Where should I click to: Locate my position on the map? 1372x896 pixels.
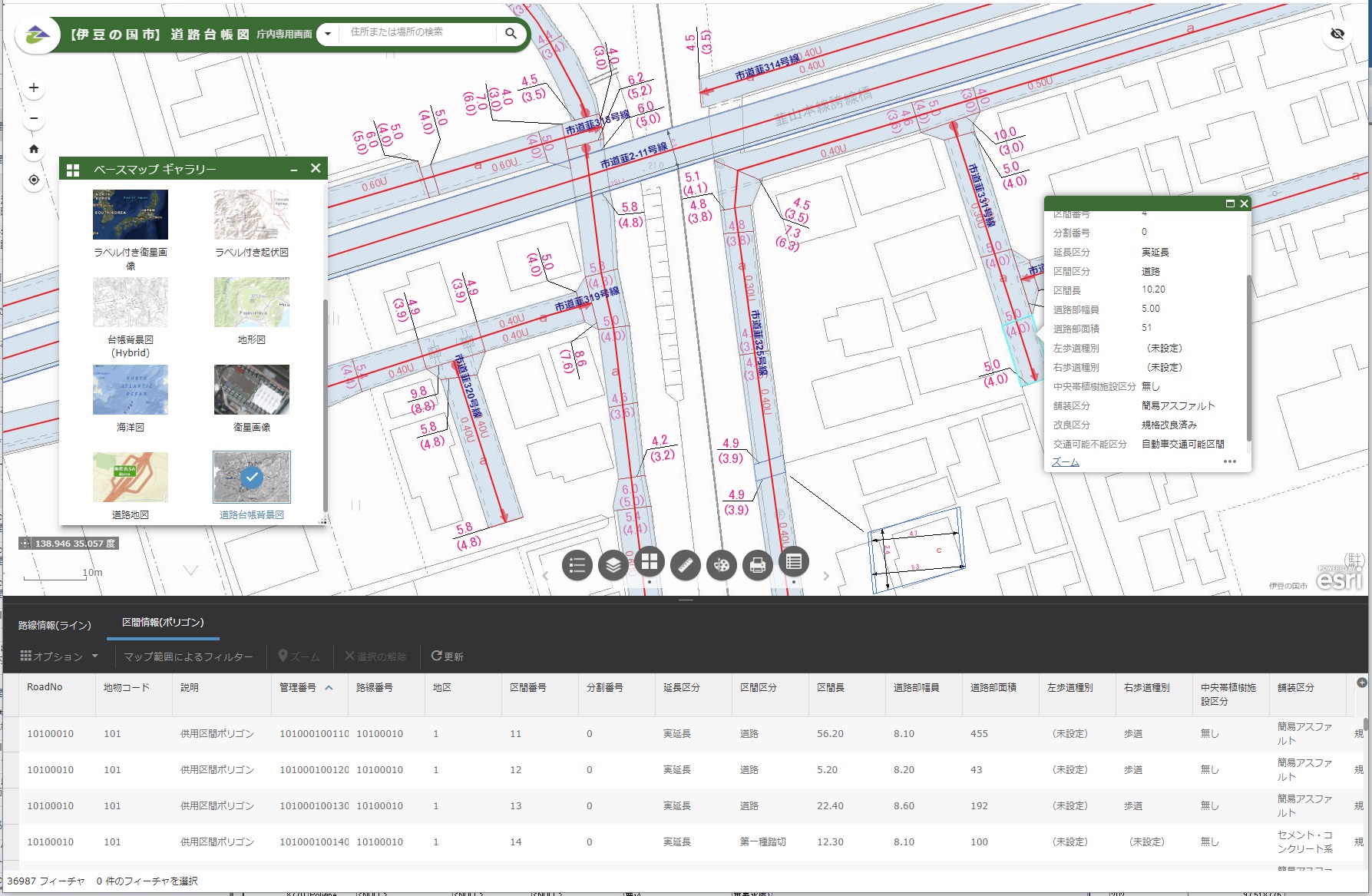[34, 180]
